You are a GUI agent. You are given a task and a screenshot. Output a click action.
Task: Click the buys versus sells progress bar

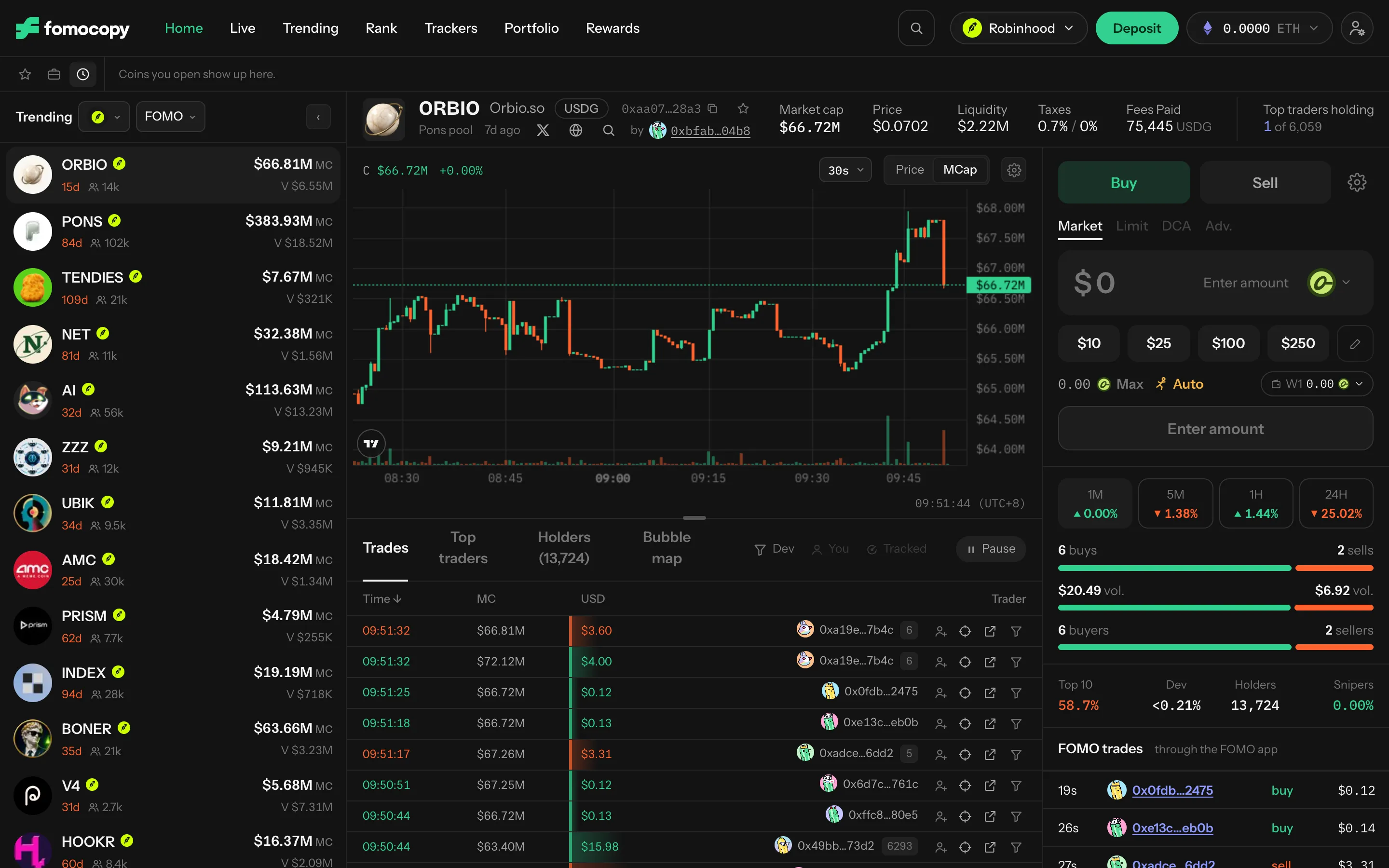pos(1215,569)
